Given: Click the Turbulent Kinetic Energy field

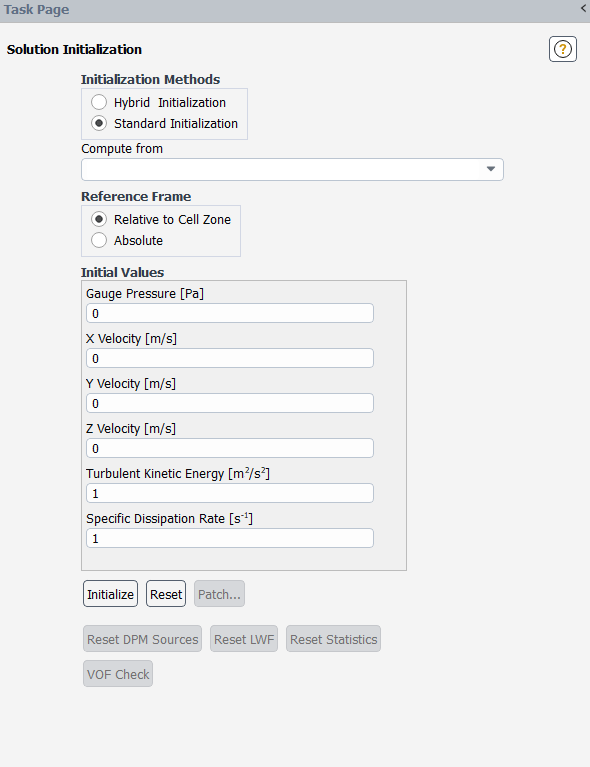Looking at the screenshot, I should click(229, 493).
